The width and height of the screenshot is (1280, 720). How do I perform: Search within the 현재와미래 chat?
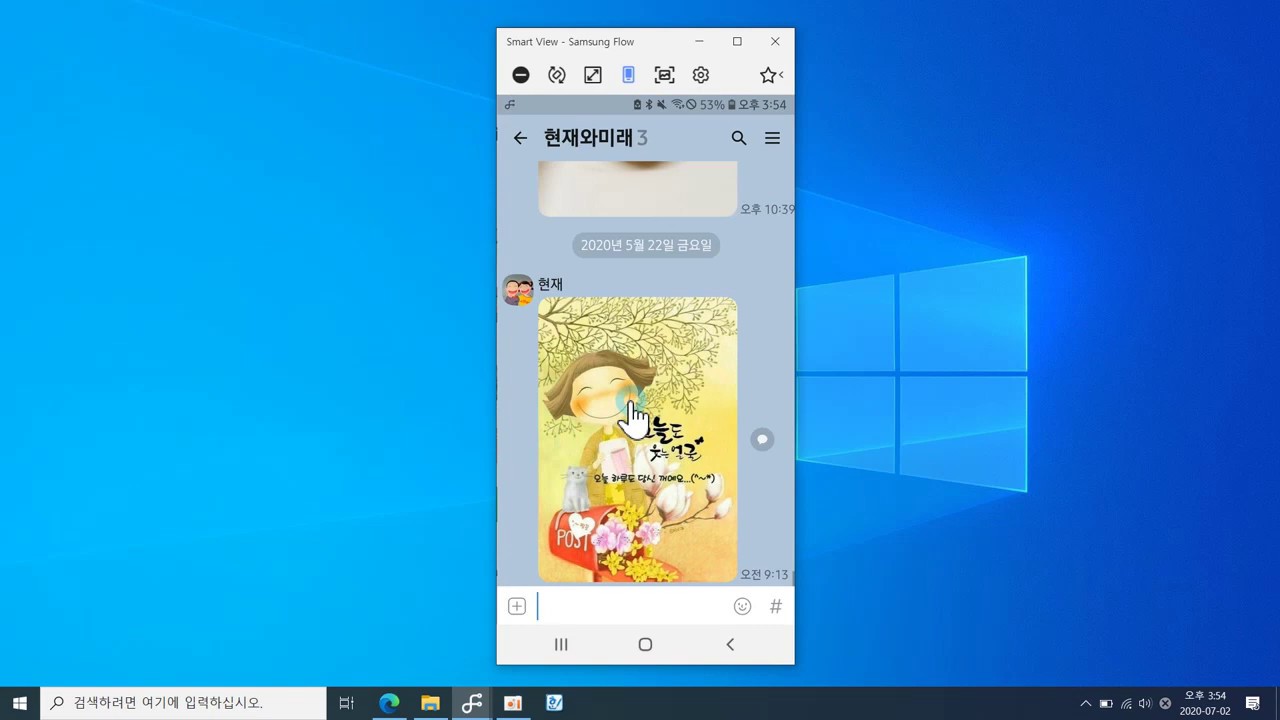click(739, 138)
